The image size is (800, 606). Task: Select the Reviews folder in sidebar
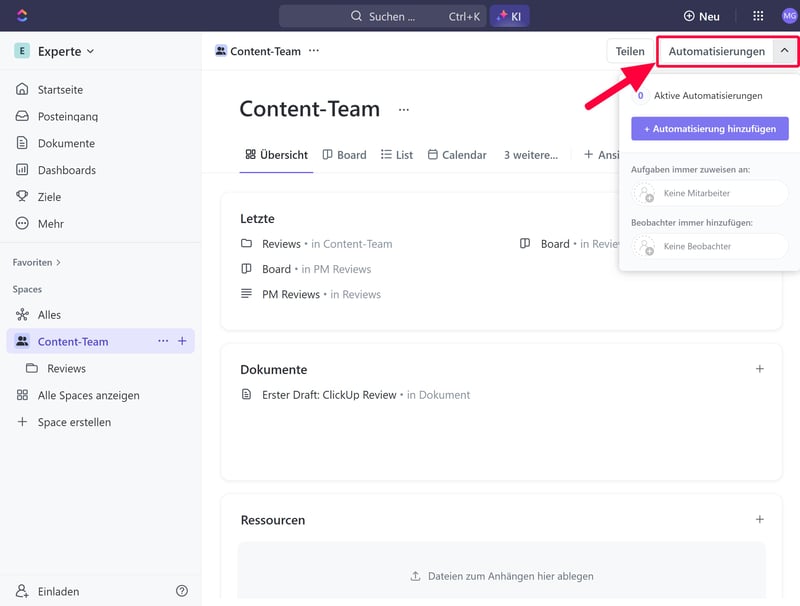pyautogui.click(x=66, y=368)
